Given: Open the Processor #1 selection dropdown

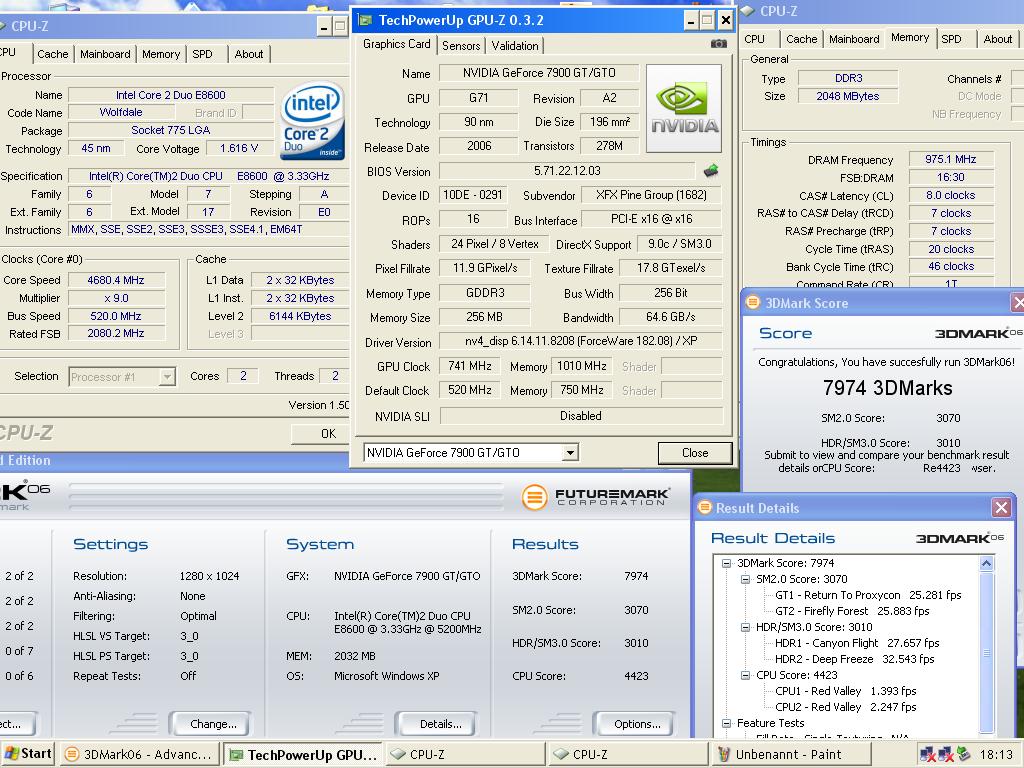Looking at the screenshot, I should 167,377.
